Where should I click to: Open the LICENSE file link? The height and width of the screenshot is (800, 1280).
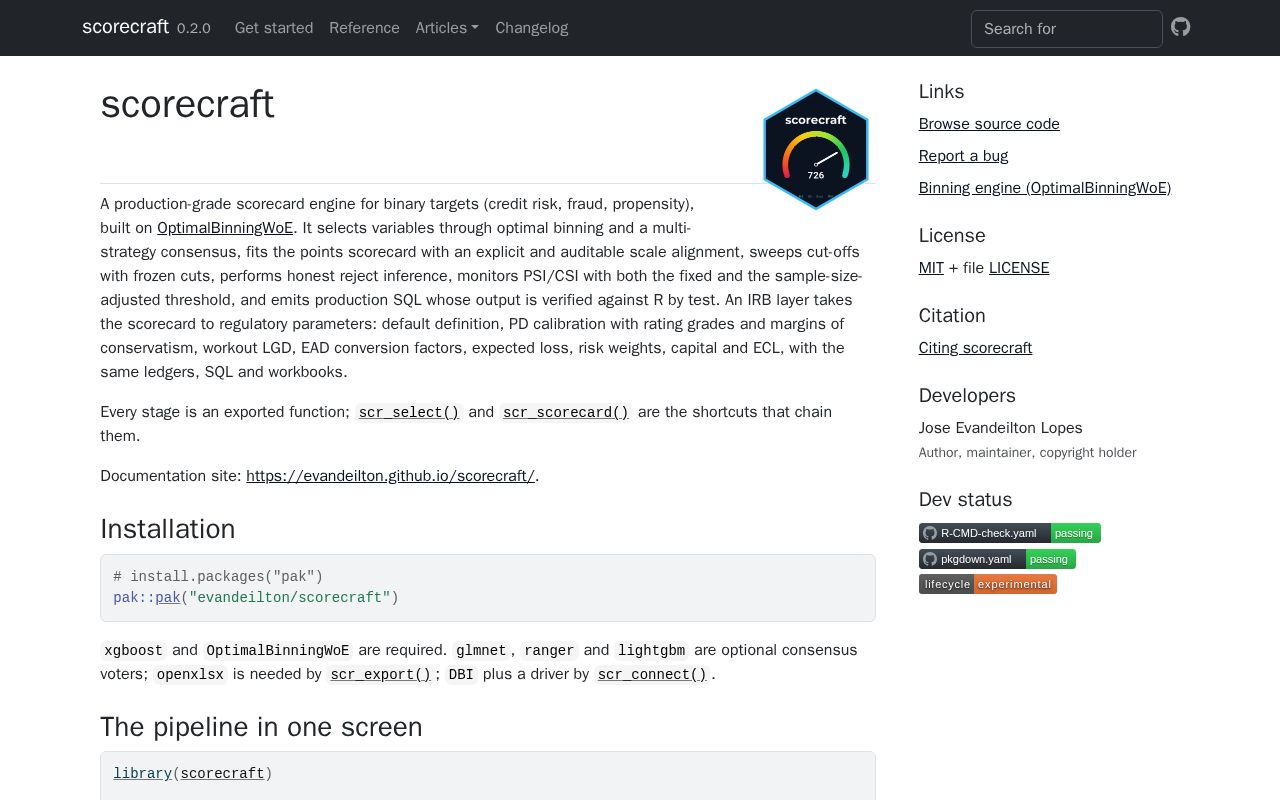1019,268
